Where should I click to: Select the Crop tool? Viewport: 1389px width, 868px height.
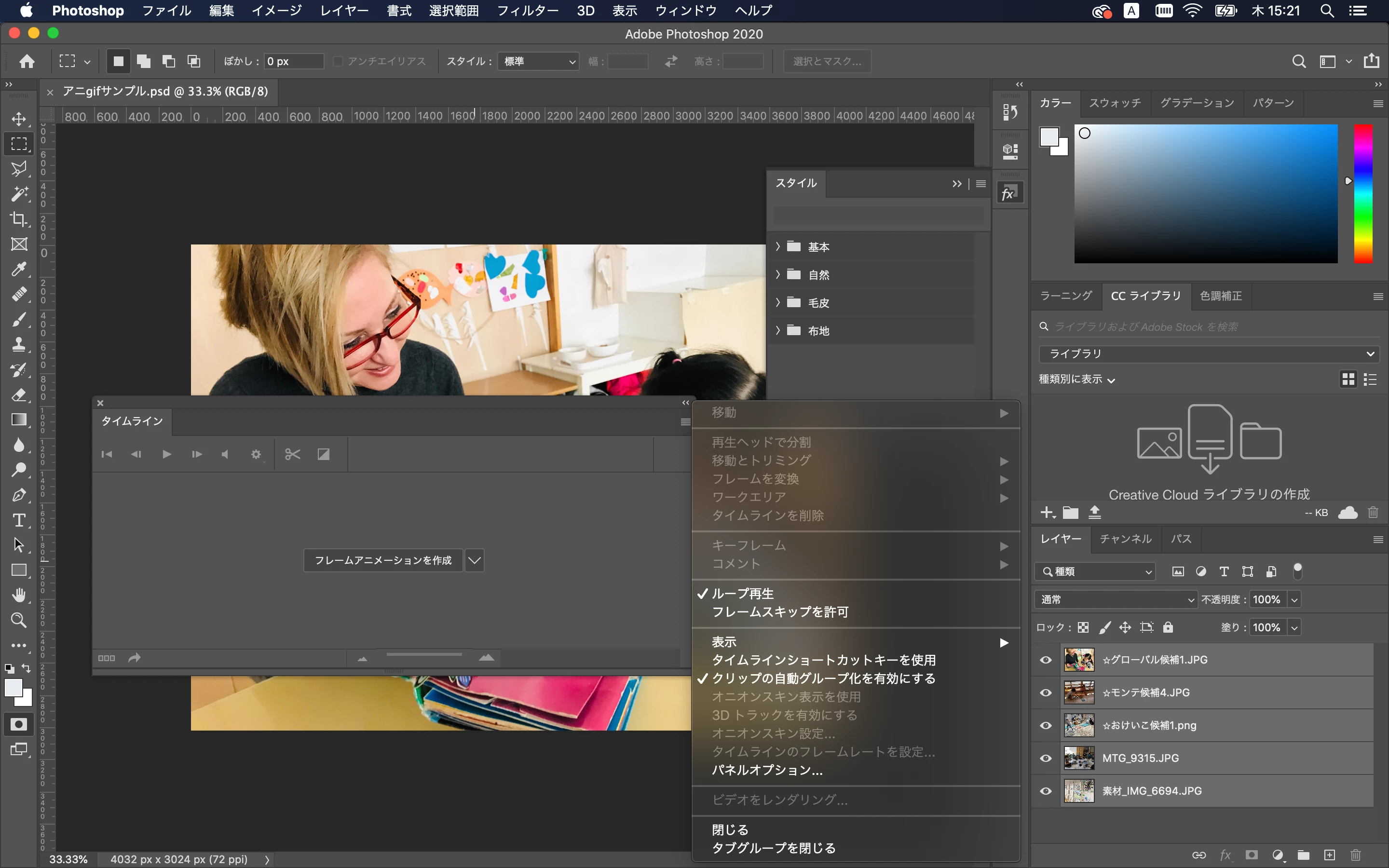pyautogui.click(x=19, y=219)
